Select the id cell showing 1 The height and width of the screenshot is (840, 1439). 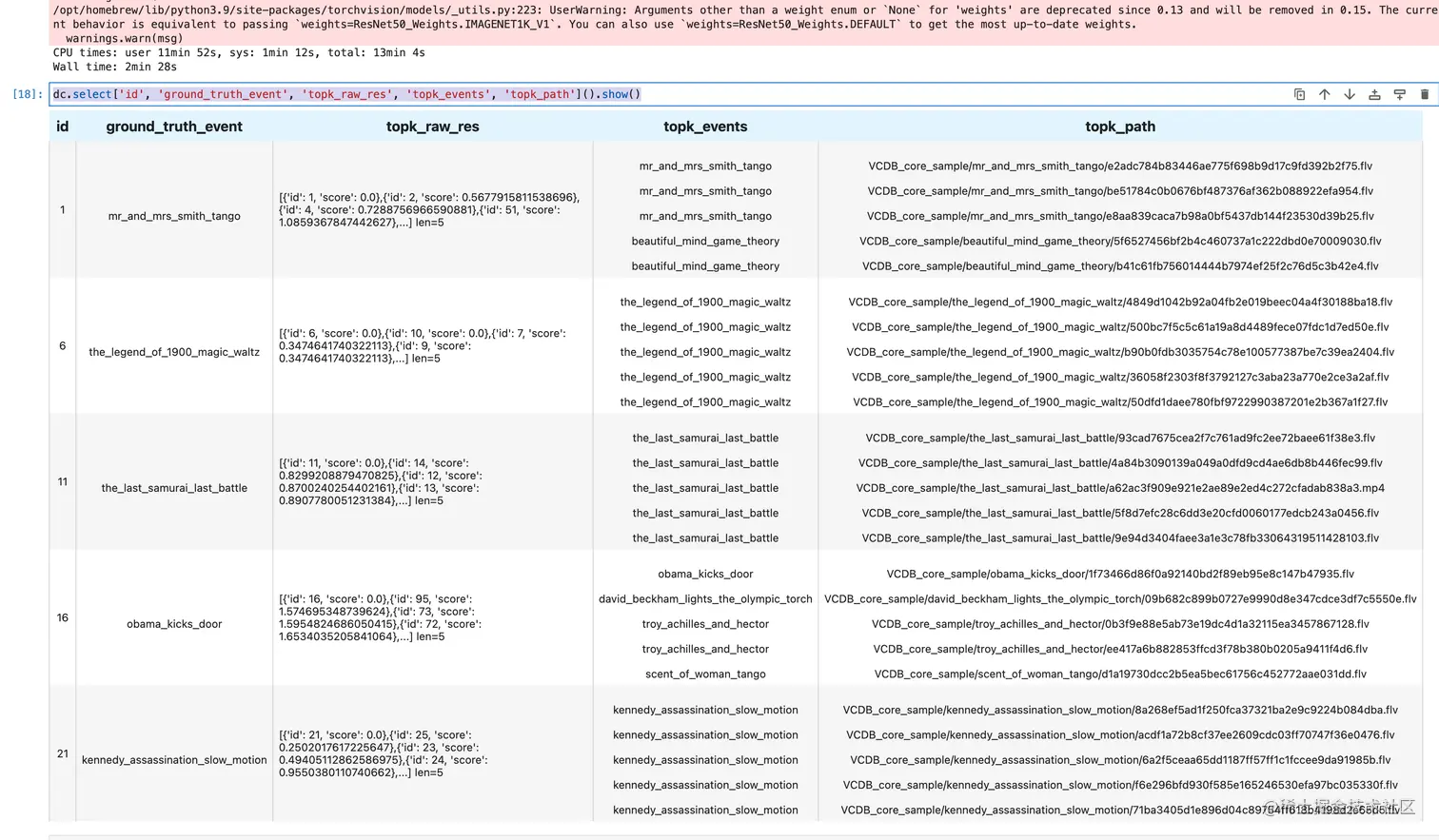tap(63, 209)
